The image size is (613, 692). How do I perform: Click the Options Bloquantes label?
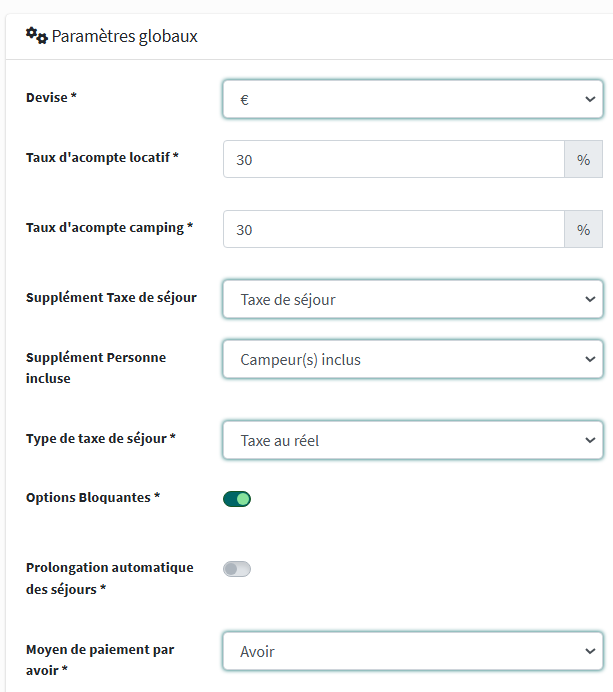(x=93, y=497)
